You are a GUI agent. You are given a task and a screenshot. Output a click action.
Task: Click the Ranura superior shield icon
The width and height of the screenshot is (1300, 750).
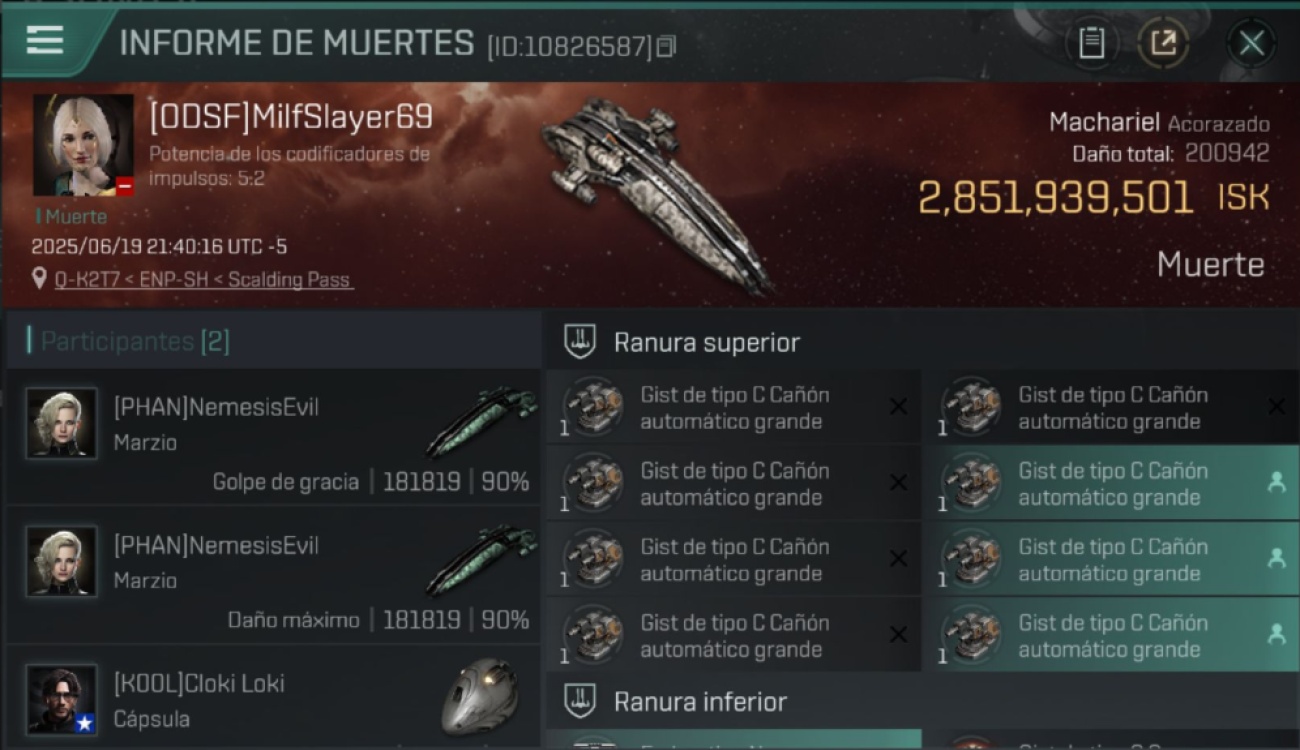580,342
